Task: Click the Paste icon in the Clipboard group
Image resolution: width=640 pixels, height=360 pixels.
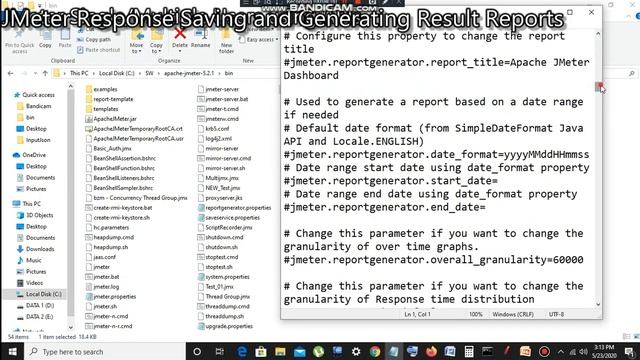Action: (65, 34)
